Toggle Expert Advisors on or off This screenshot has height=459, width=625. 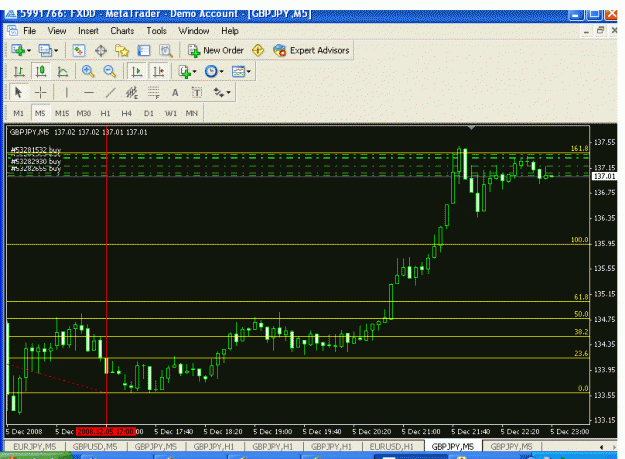[311, 50]
